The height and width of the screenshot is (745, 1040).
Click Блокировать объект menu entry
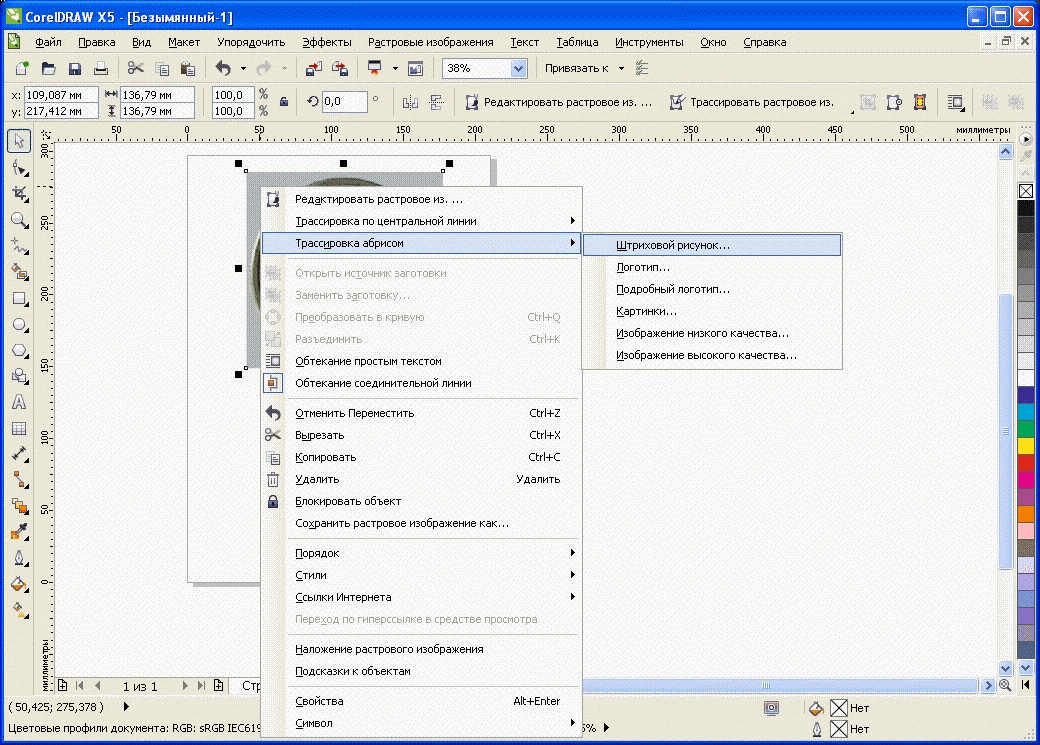point(421,501)
